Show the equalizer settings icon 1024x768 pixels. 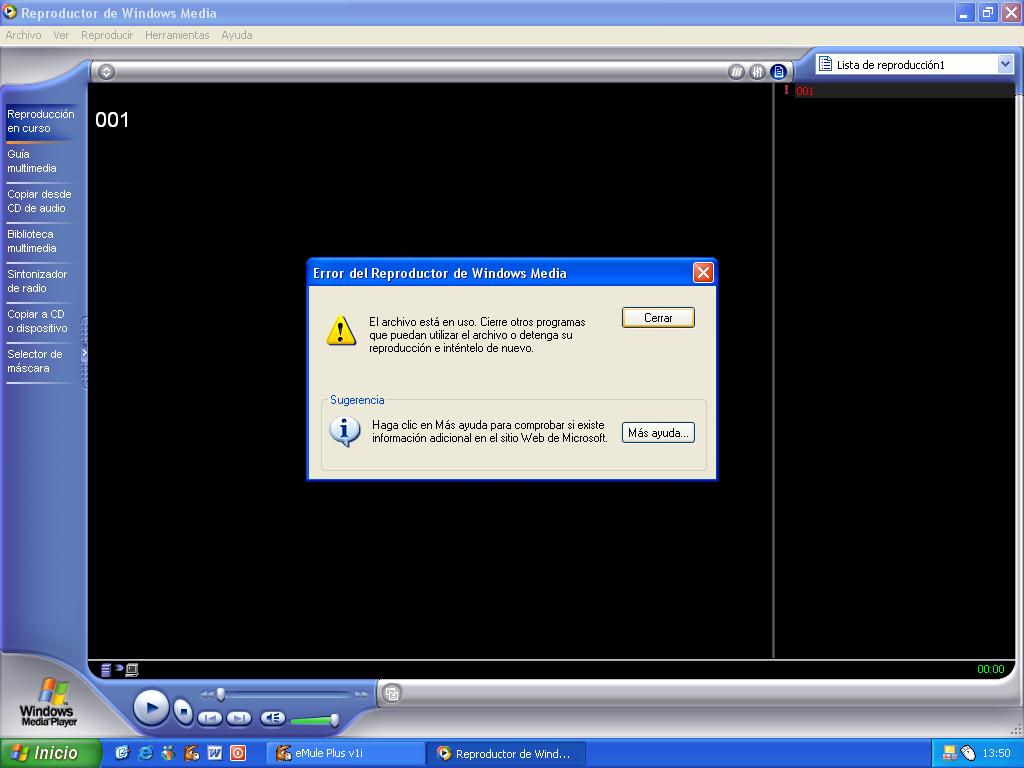757,72
